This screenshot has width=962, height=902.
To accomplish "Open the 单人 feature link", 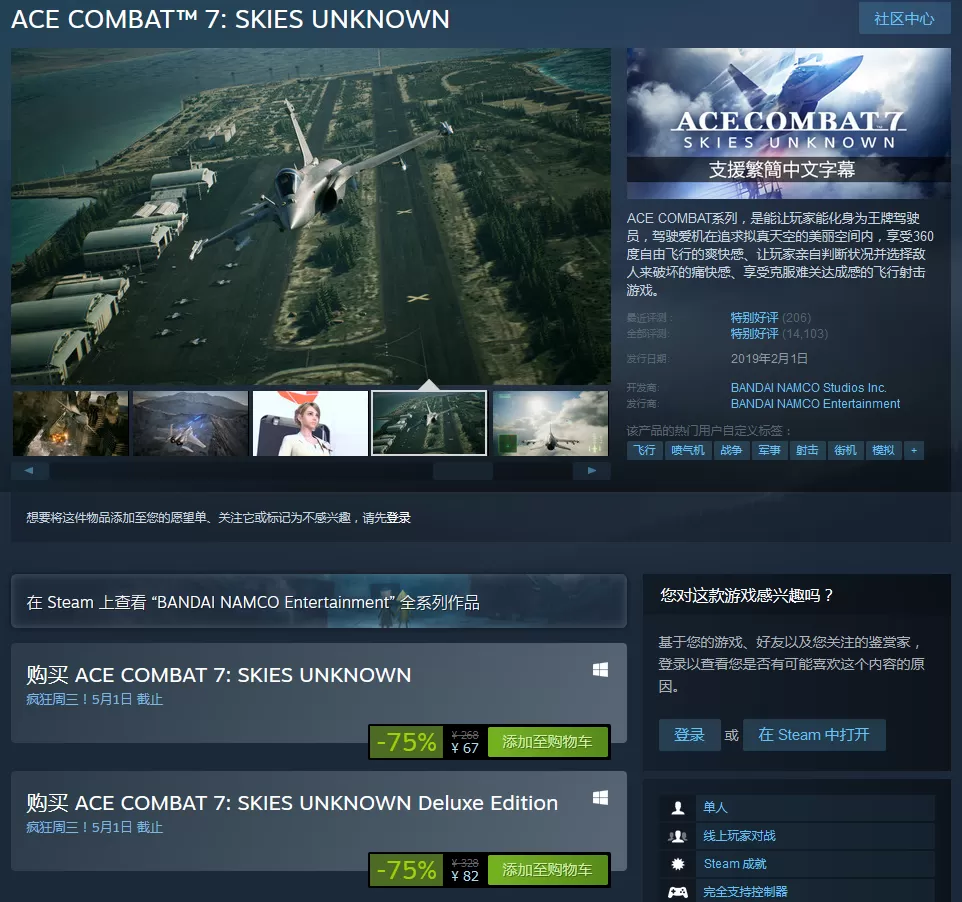I will click(x=715, y=808).
